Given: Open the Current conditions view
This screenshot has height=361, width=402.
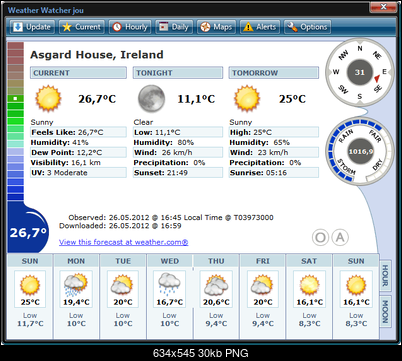Looking at the screenshot, I should tap(82, 27).
